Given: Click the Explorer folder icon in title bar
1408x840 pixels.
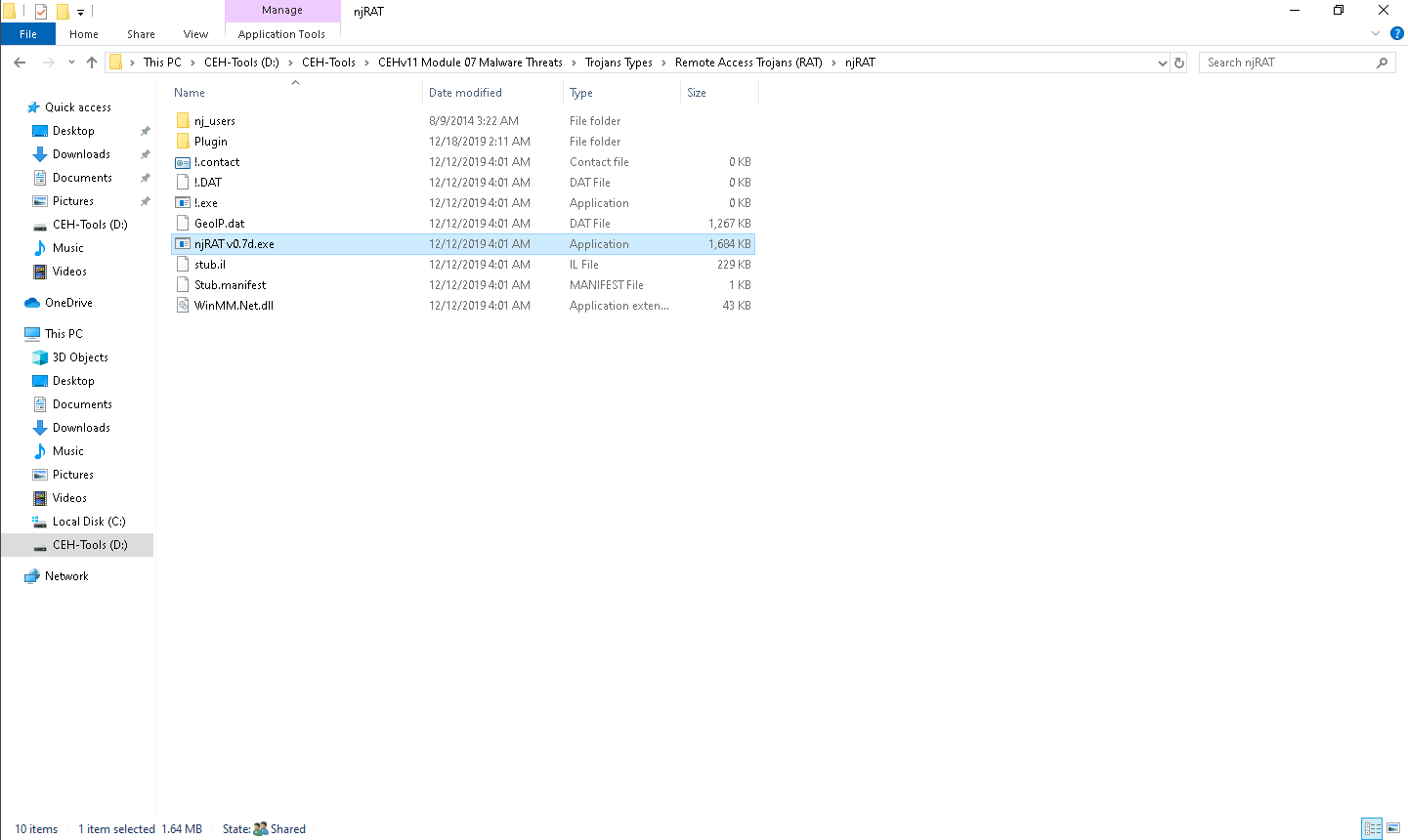Looking at the screenshot, I should click(10, 12).
